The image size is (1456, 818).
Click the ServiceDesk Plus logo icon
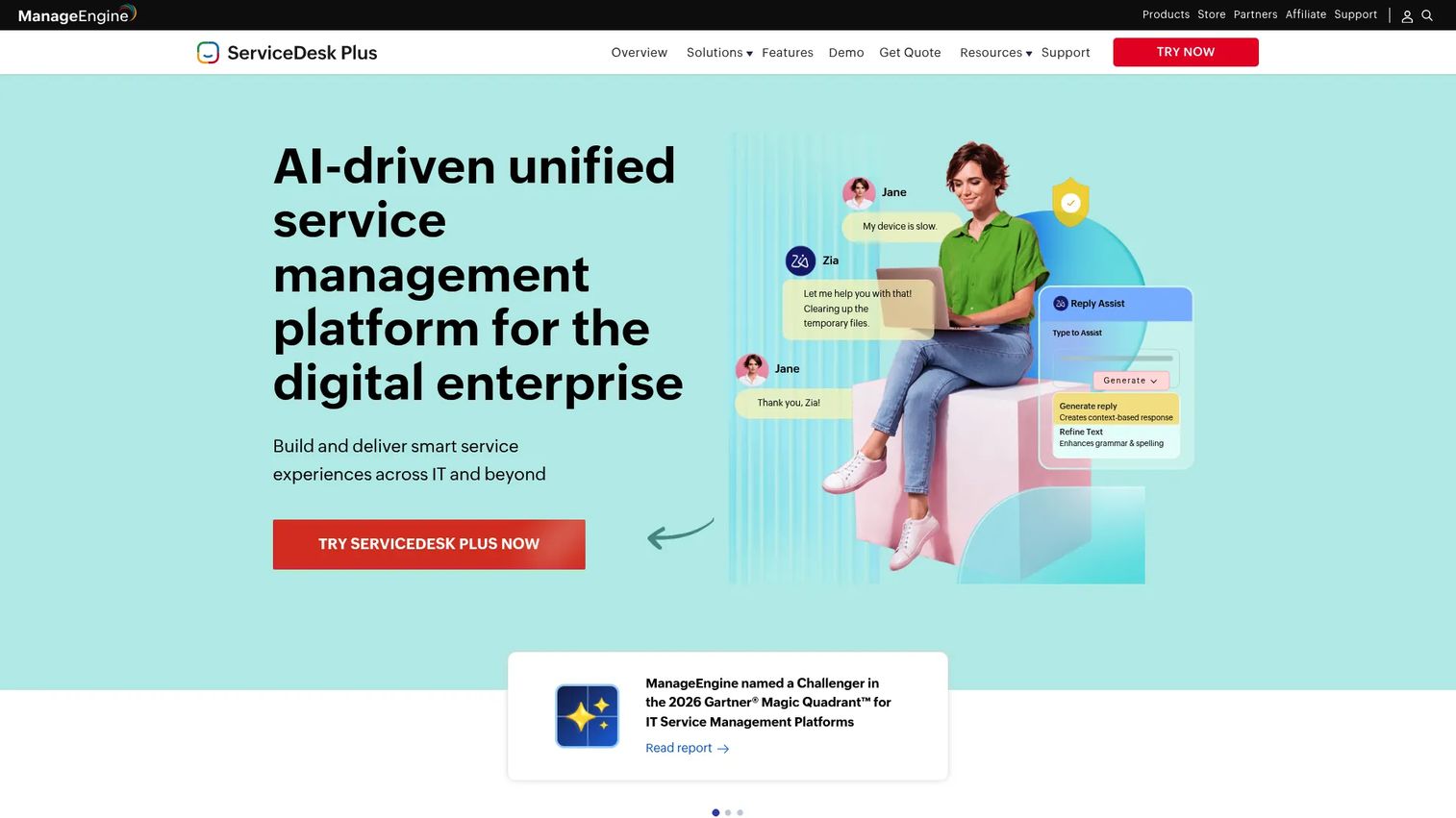click(x=208, y=53)
